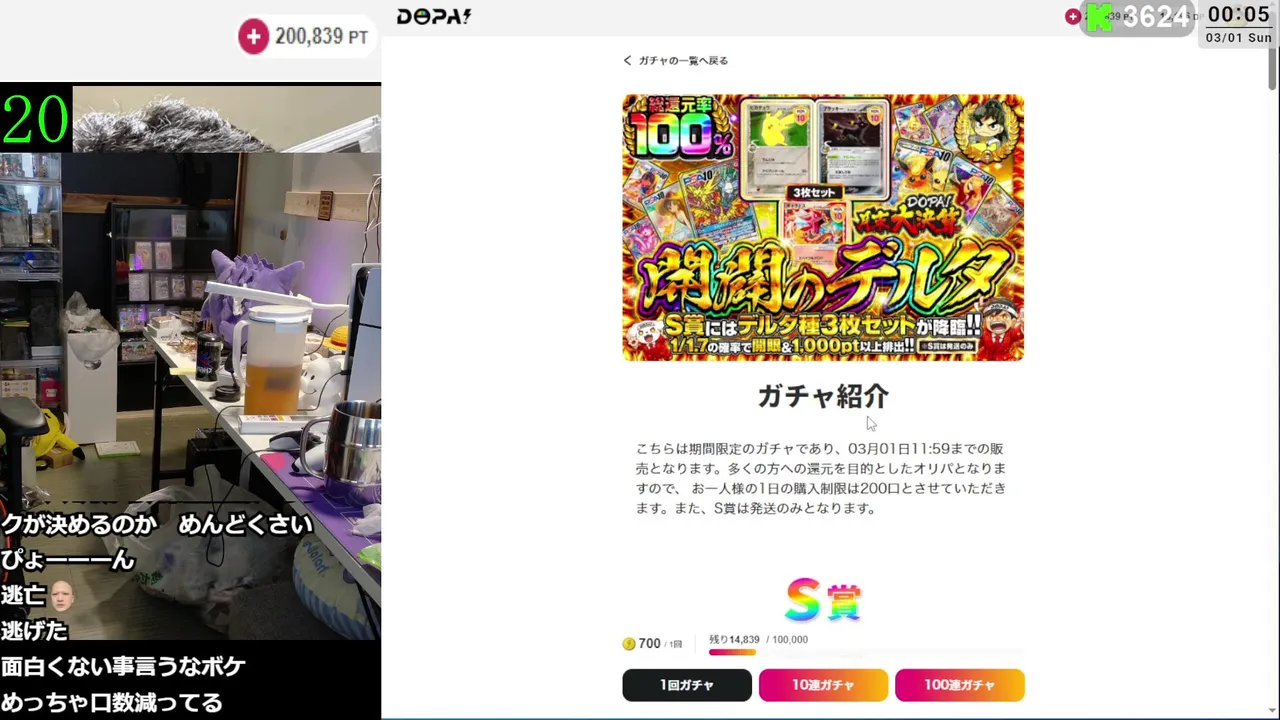Click the pink plus icon beside 200,839 PT
The image size is (1280, 720).
(253, 37)
